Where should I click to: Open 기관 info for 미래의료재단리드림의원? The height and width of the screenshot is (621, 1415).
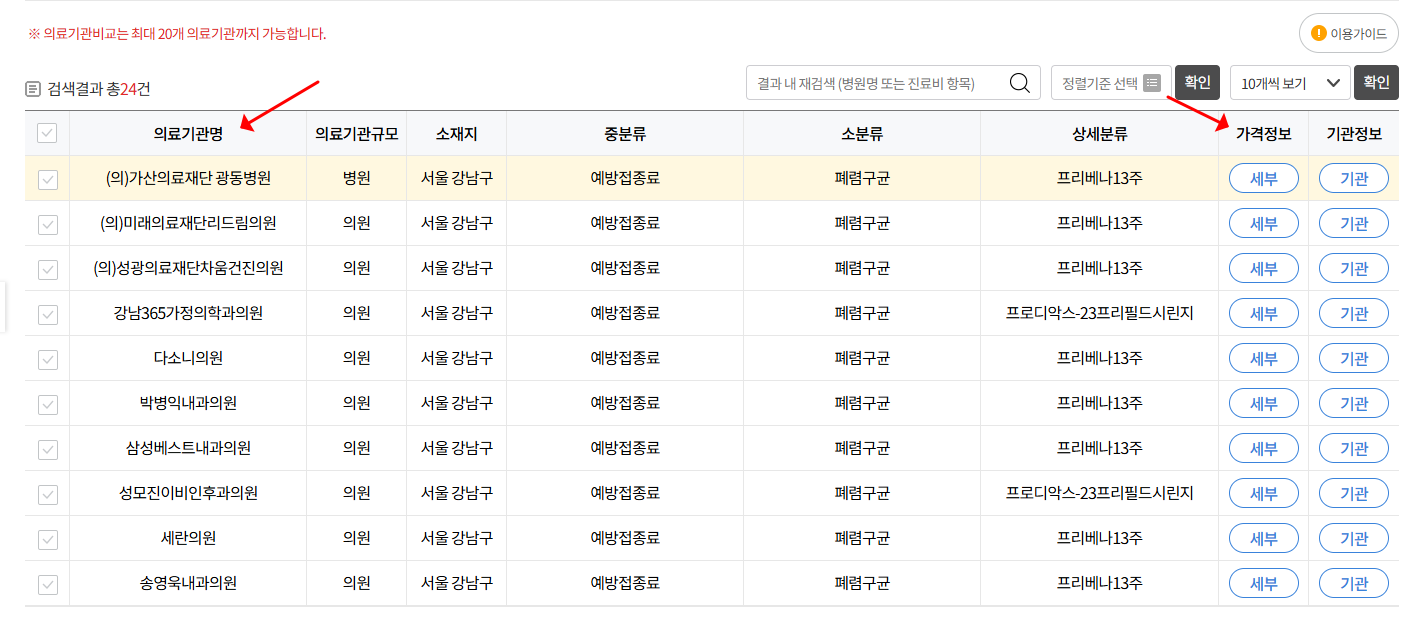(x=1354, y=223)
